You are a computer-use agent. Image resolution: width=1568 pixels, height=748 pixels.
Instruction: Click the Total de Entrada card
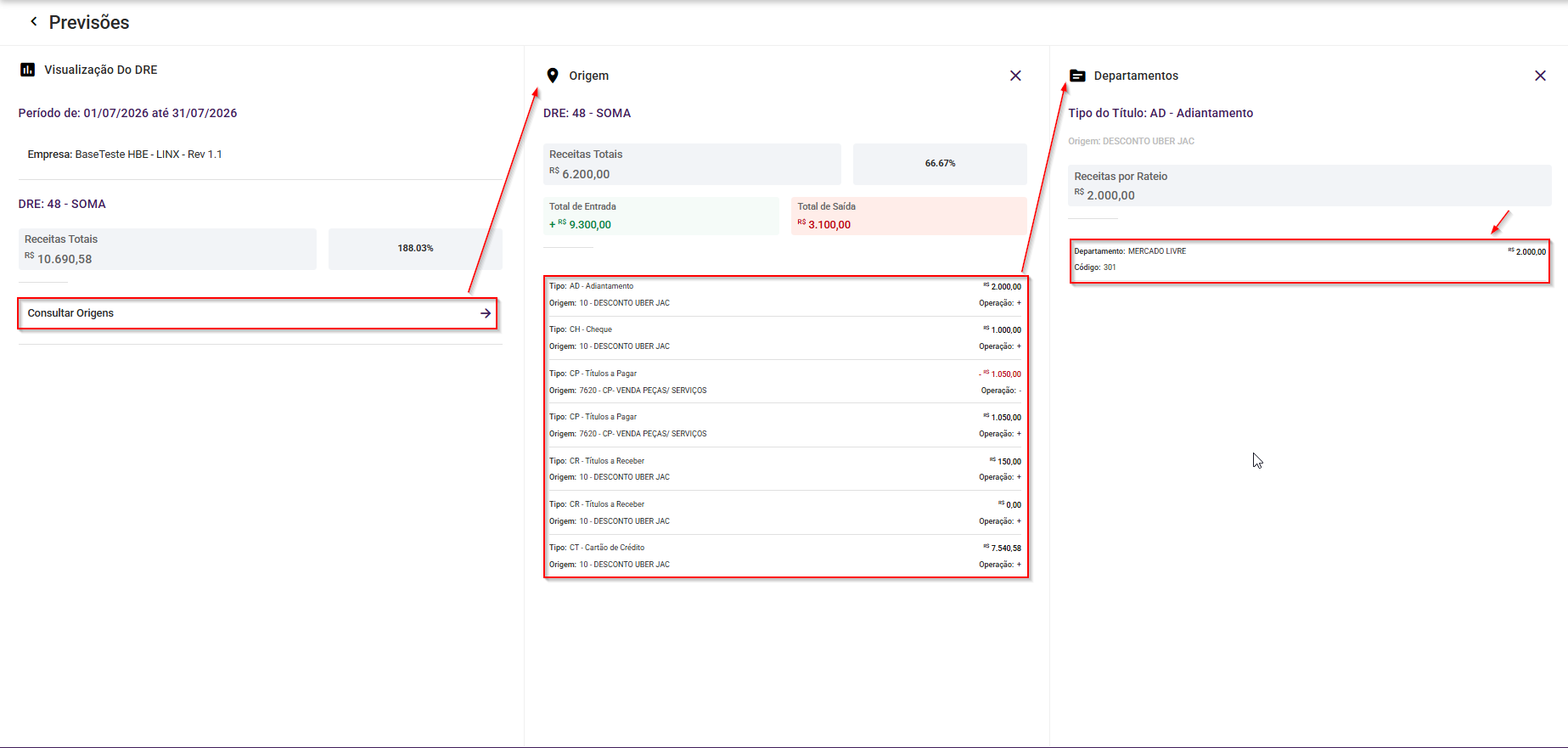660,217
